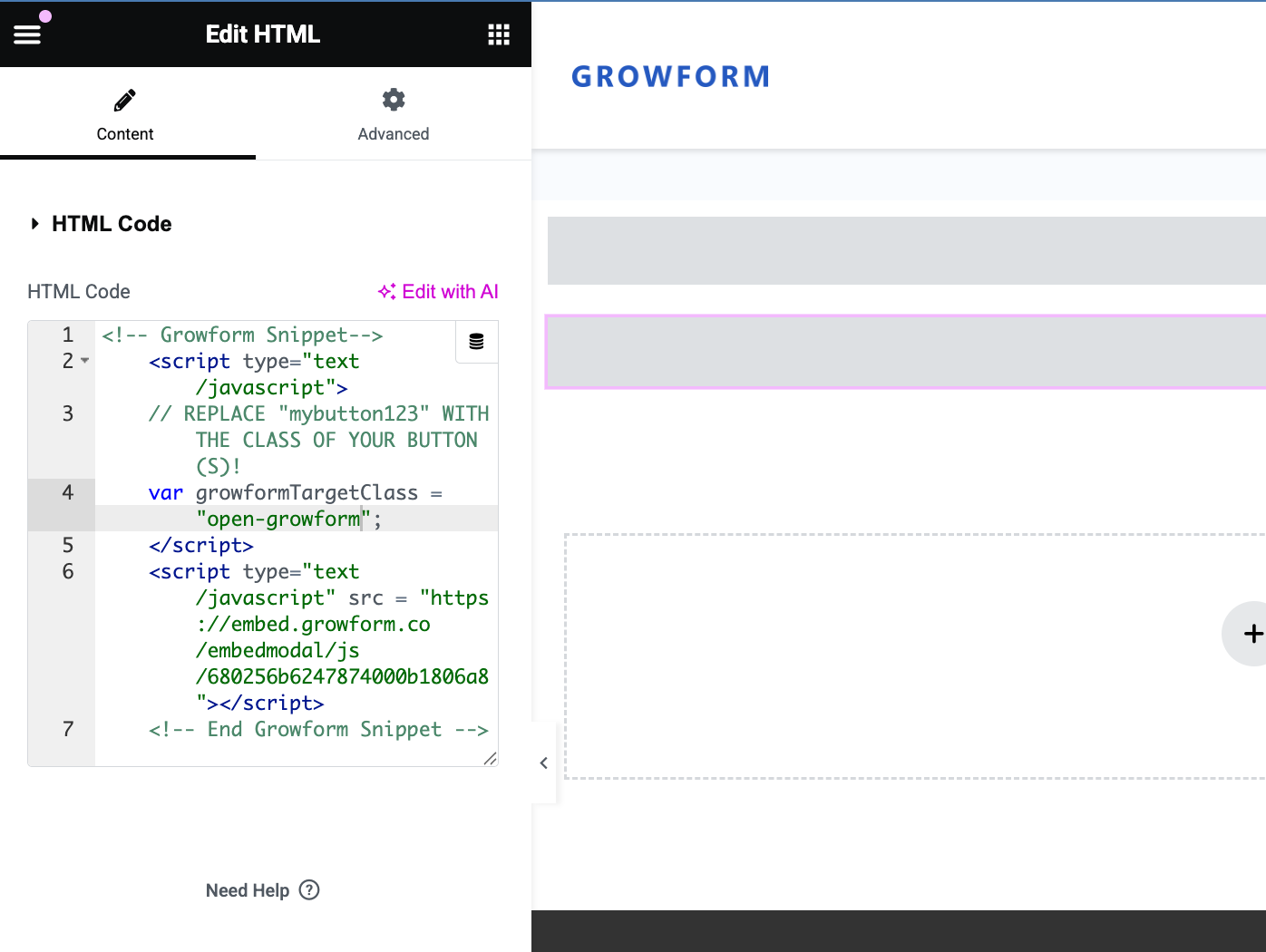The height and width of the screenshot is (952, 1266).
Task: Click the Advanced gear icon
Action: pyautogui.click(x=394, y=100)
